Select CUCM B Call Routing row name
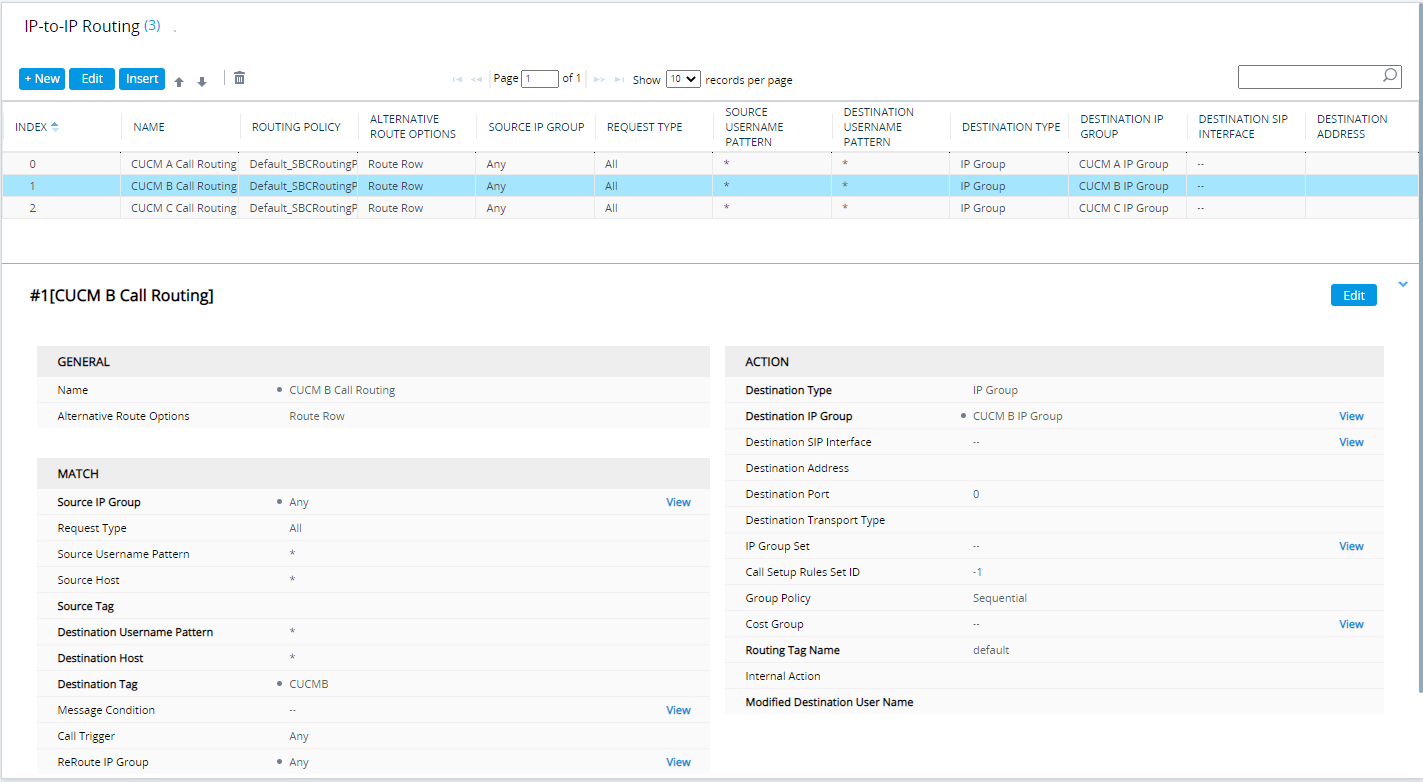The width and height of the screenshot is (1423, 782). (x=184, y=186)
